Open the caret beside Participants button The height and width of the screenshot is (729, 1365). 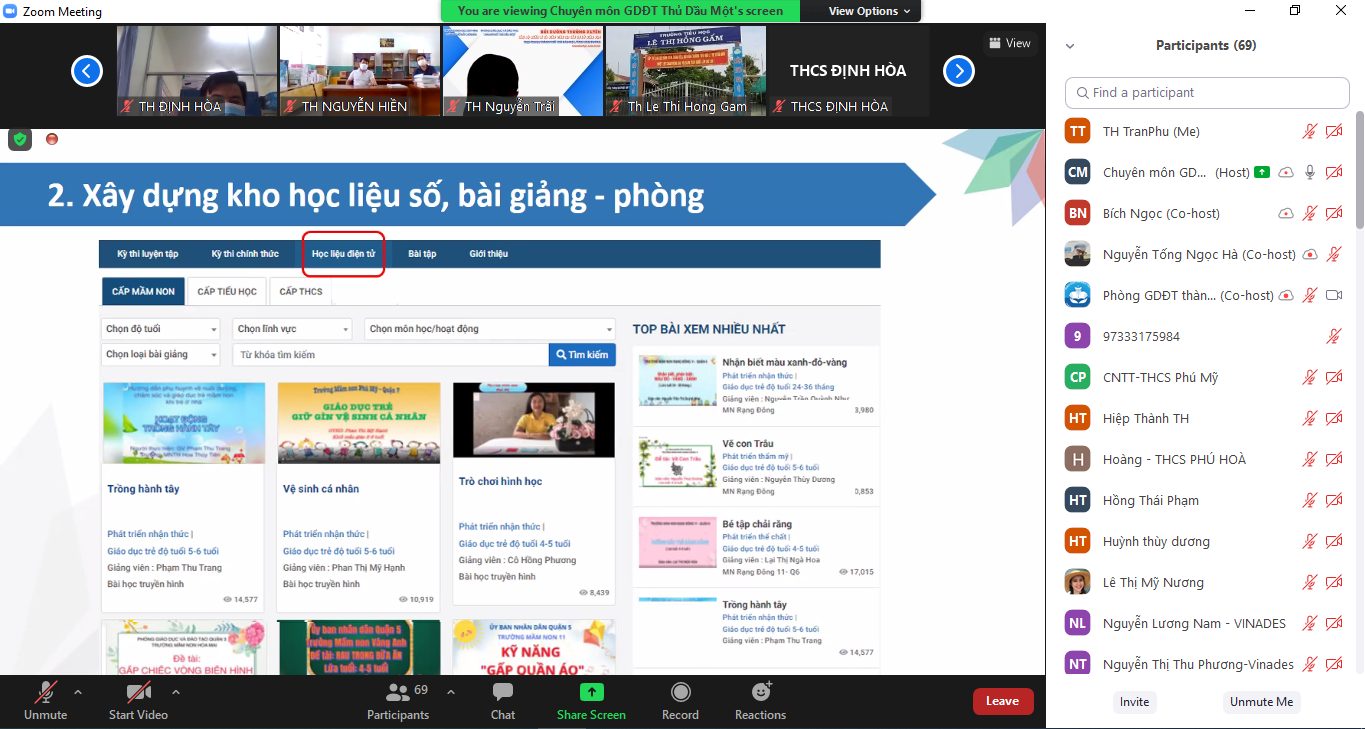(450, 691)
